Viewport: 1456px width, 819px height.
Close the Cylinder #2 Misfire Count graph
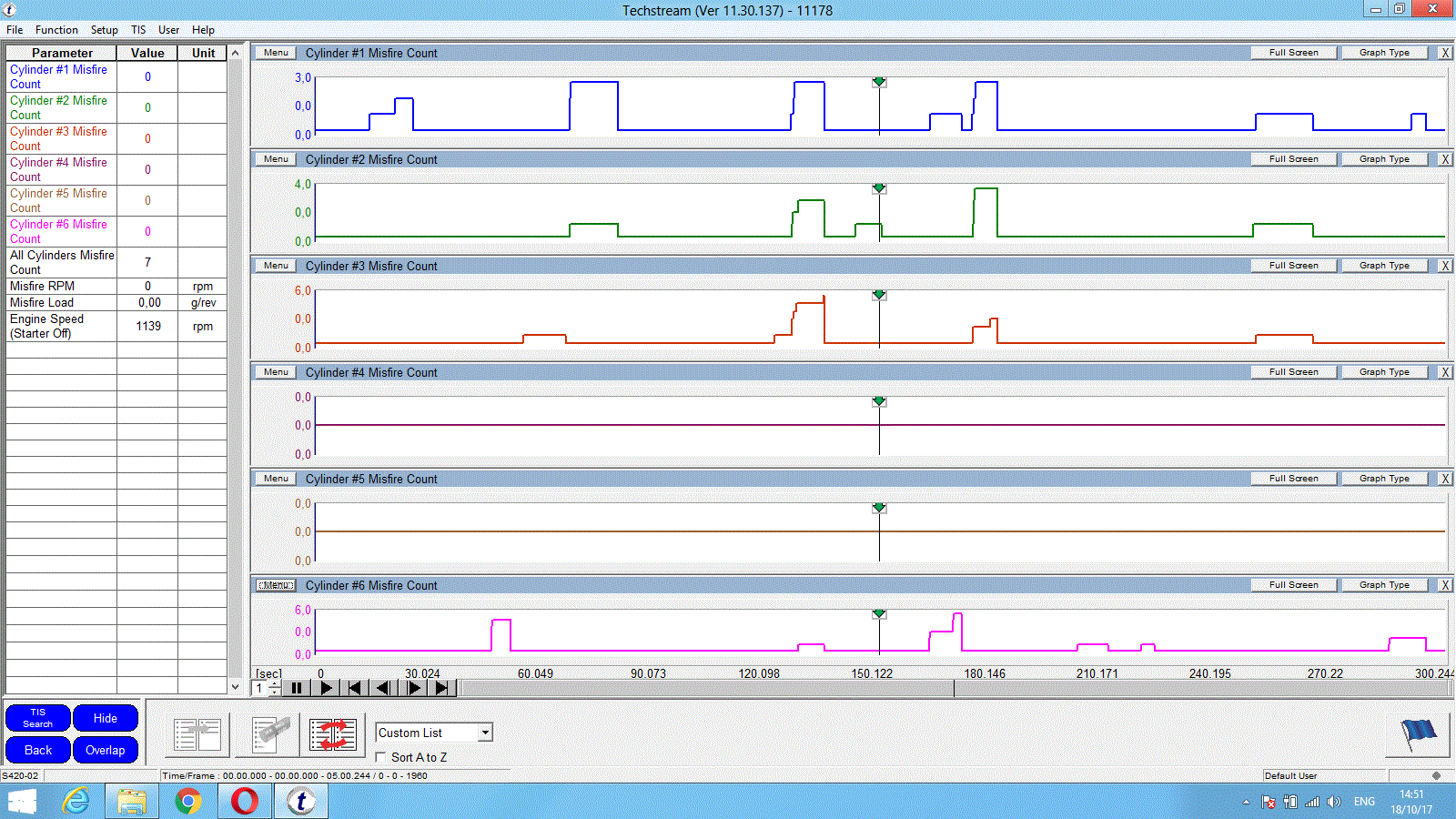point(1444,159)
